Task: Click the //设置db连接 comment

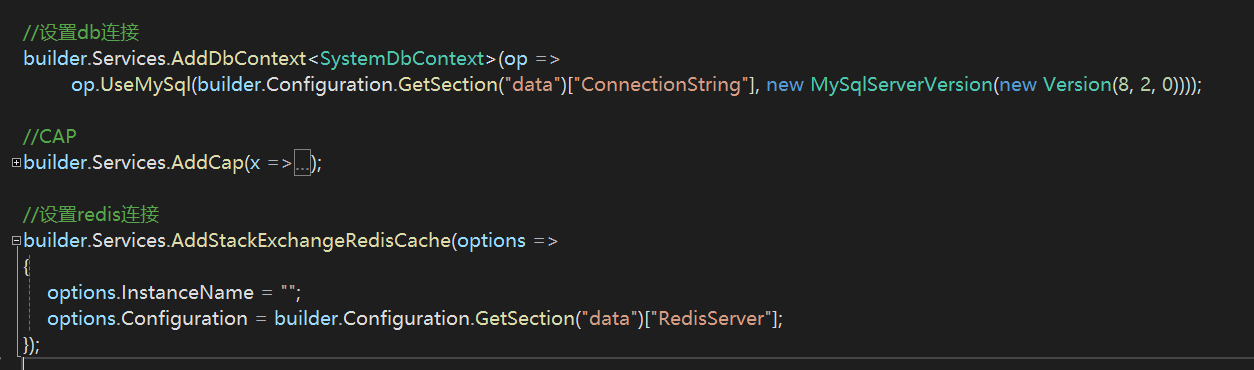Action: click(x=81, y=33)
